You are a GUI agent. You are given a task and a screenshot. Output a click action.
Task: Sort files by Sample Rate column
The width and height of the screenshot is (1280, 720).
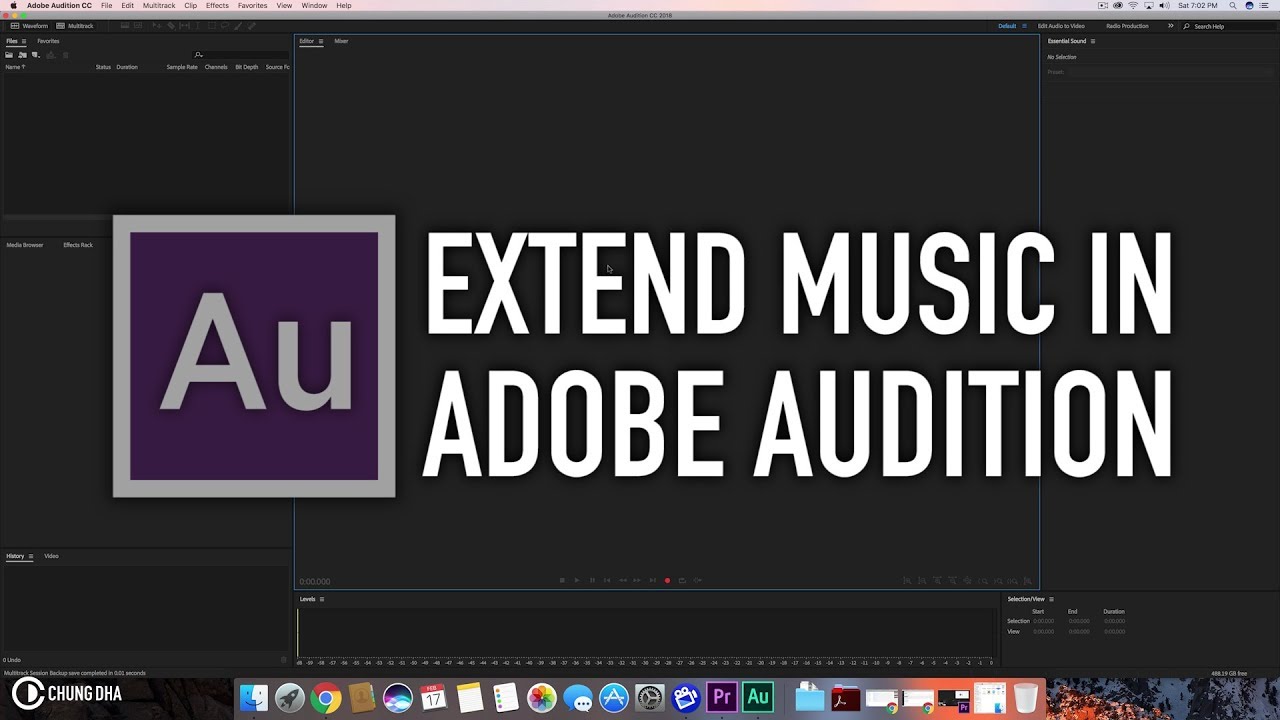pos(182,67)
